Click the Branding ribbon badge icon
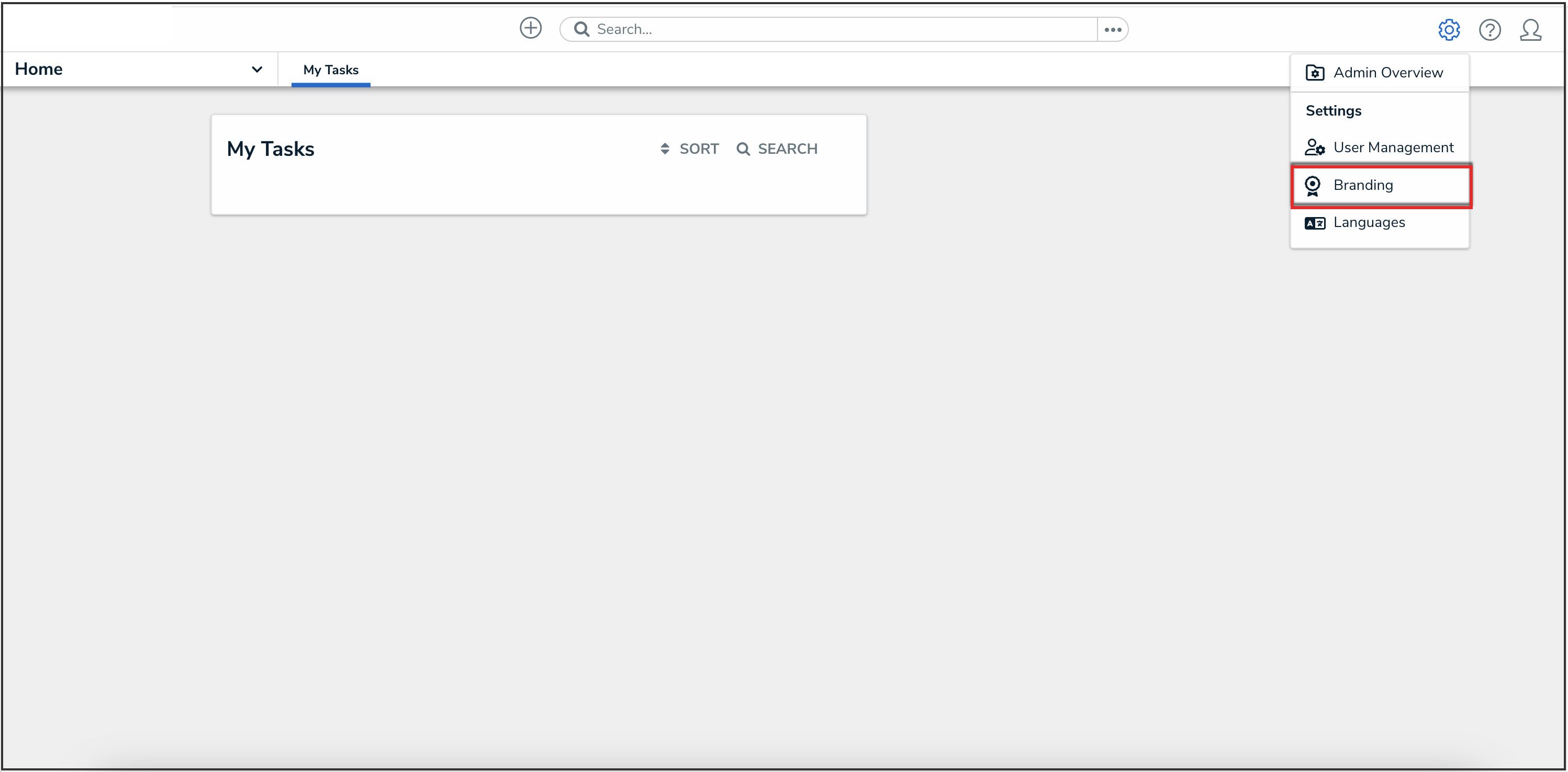The width and height of the screenshot is (1568, 772). (1313, 185)
